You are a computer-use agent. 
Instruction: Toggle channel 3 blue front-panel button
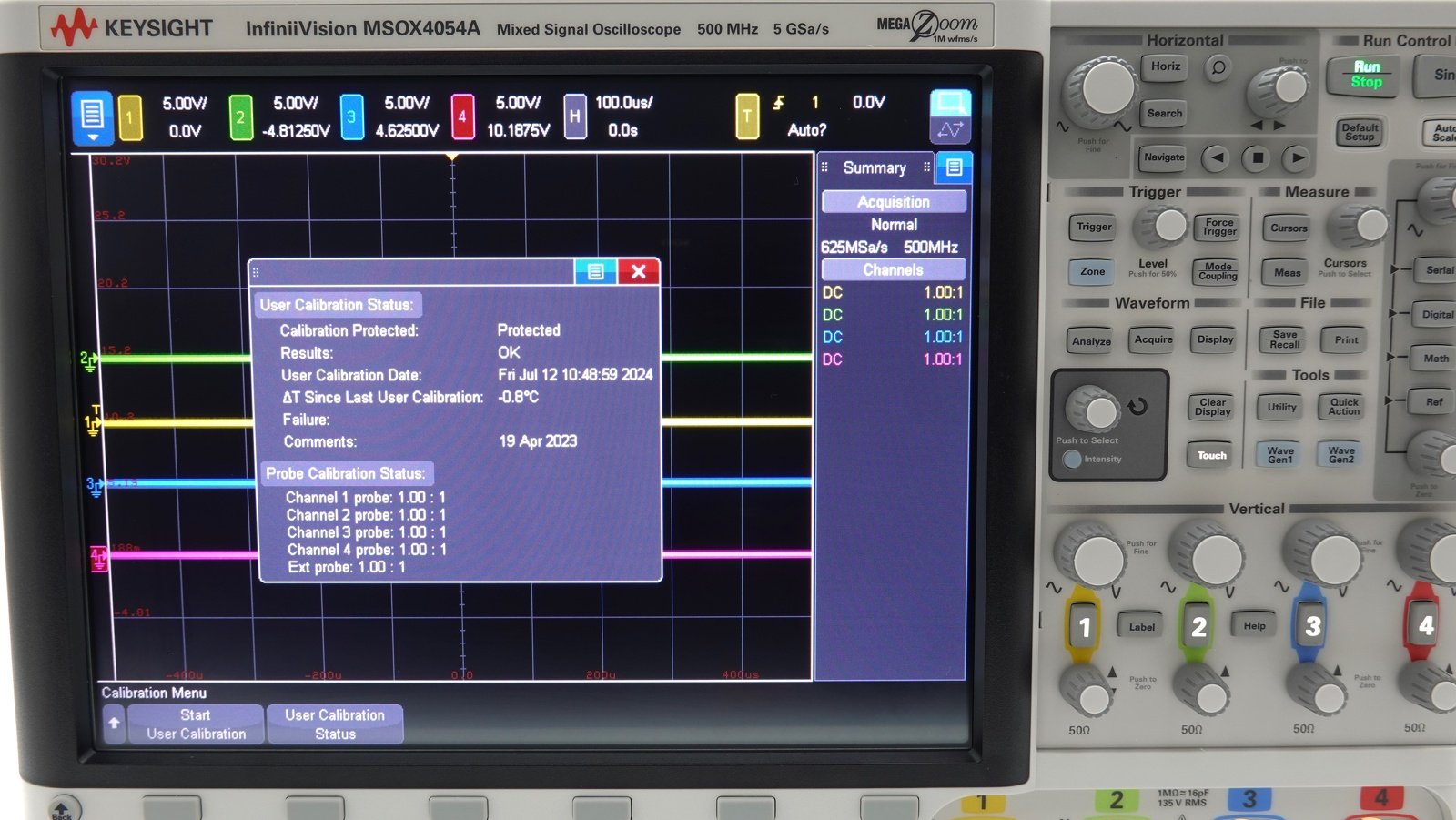1311,626
